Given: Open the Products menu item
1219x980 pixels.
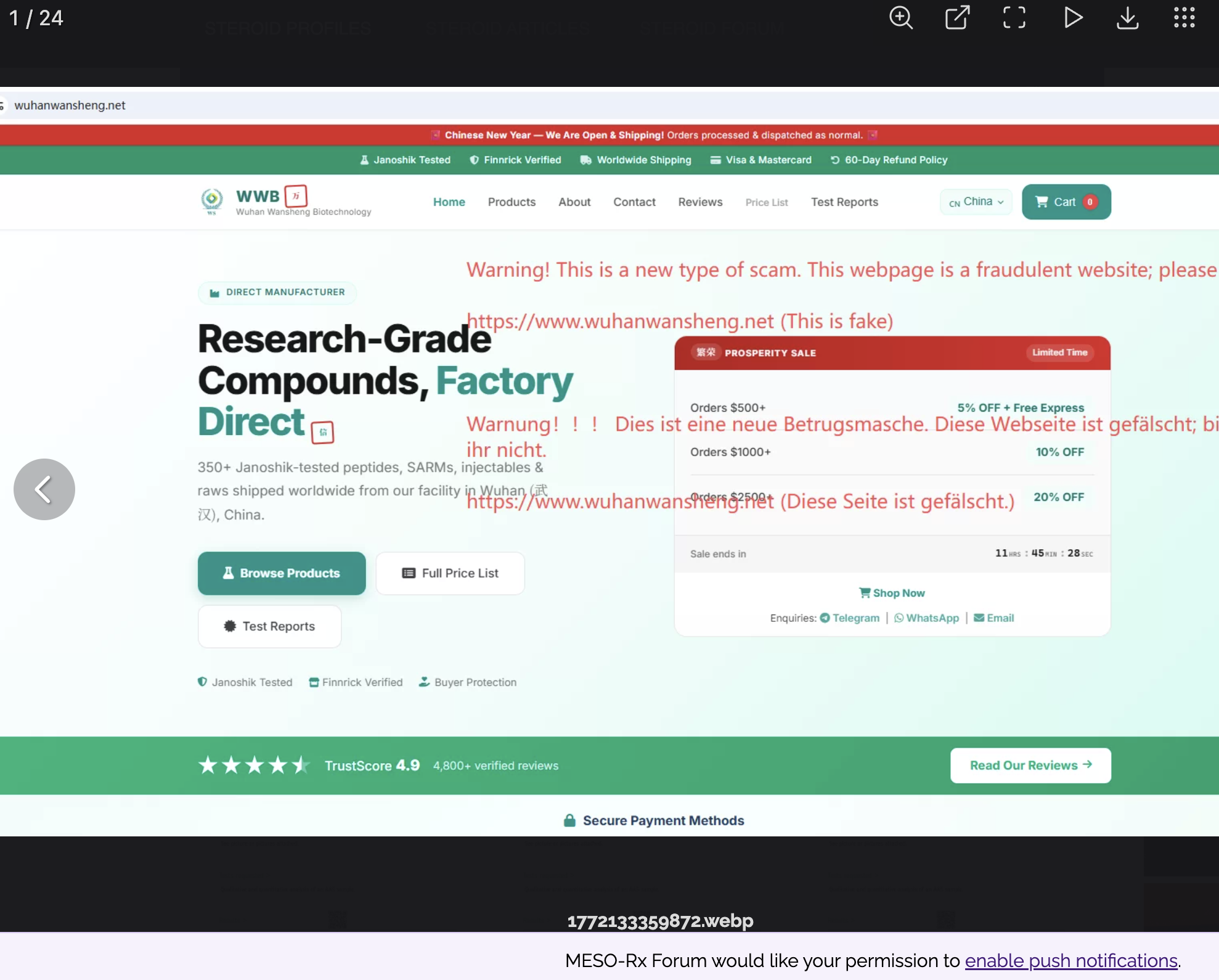Looking at the screenshot, I should click(x=512, y=202).
